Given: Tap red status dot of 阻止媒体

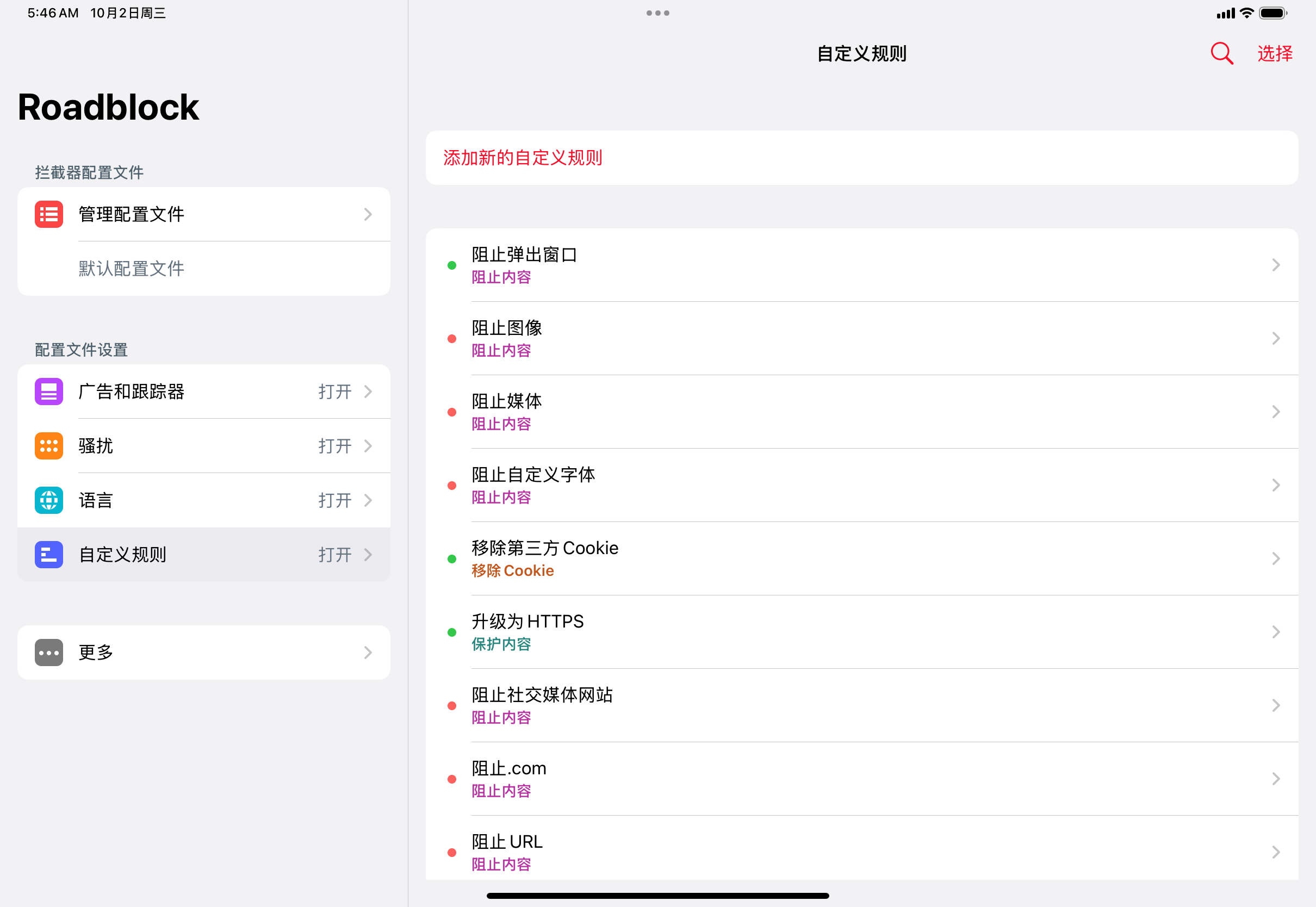Looking at the screenshot, I should [452, 412].
